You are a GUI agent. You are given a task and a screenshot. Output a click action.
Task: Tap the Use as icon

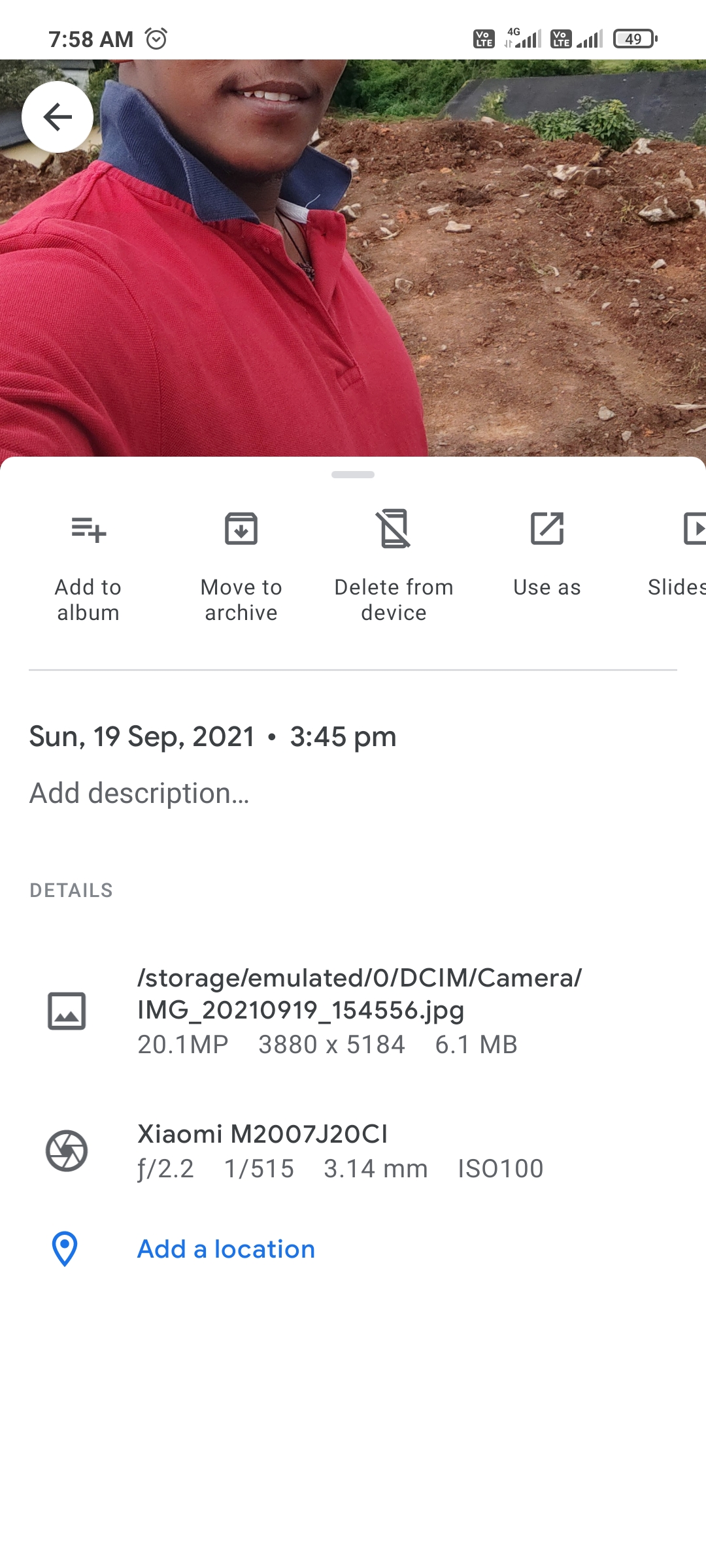pos(547,529)
